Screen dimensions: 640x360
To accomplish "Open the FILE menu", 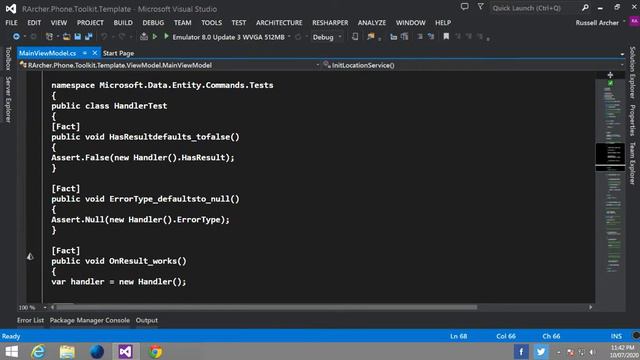I will (11, 23).
